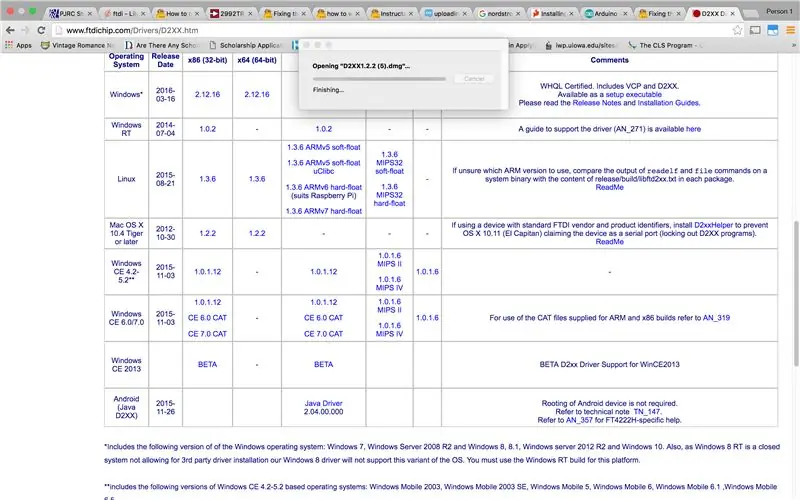Switch to the Arduino tab

606,14
